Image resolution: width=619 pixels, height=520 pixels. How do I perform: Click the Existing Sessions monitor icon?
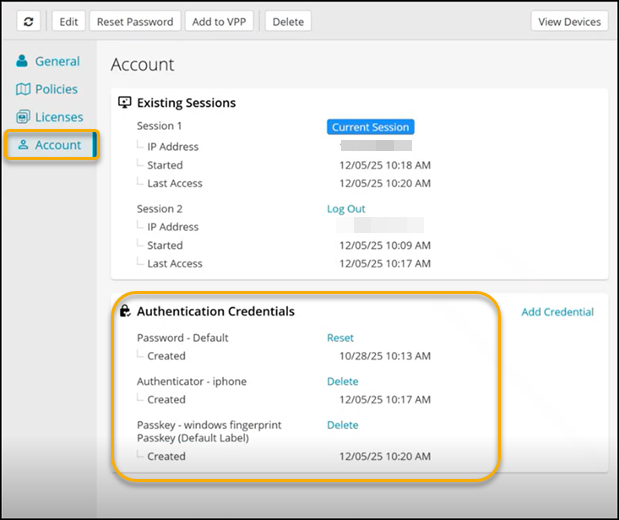(x=125, y=102)
